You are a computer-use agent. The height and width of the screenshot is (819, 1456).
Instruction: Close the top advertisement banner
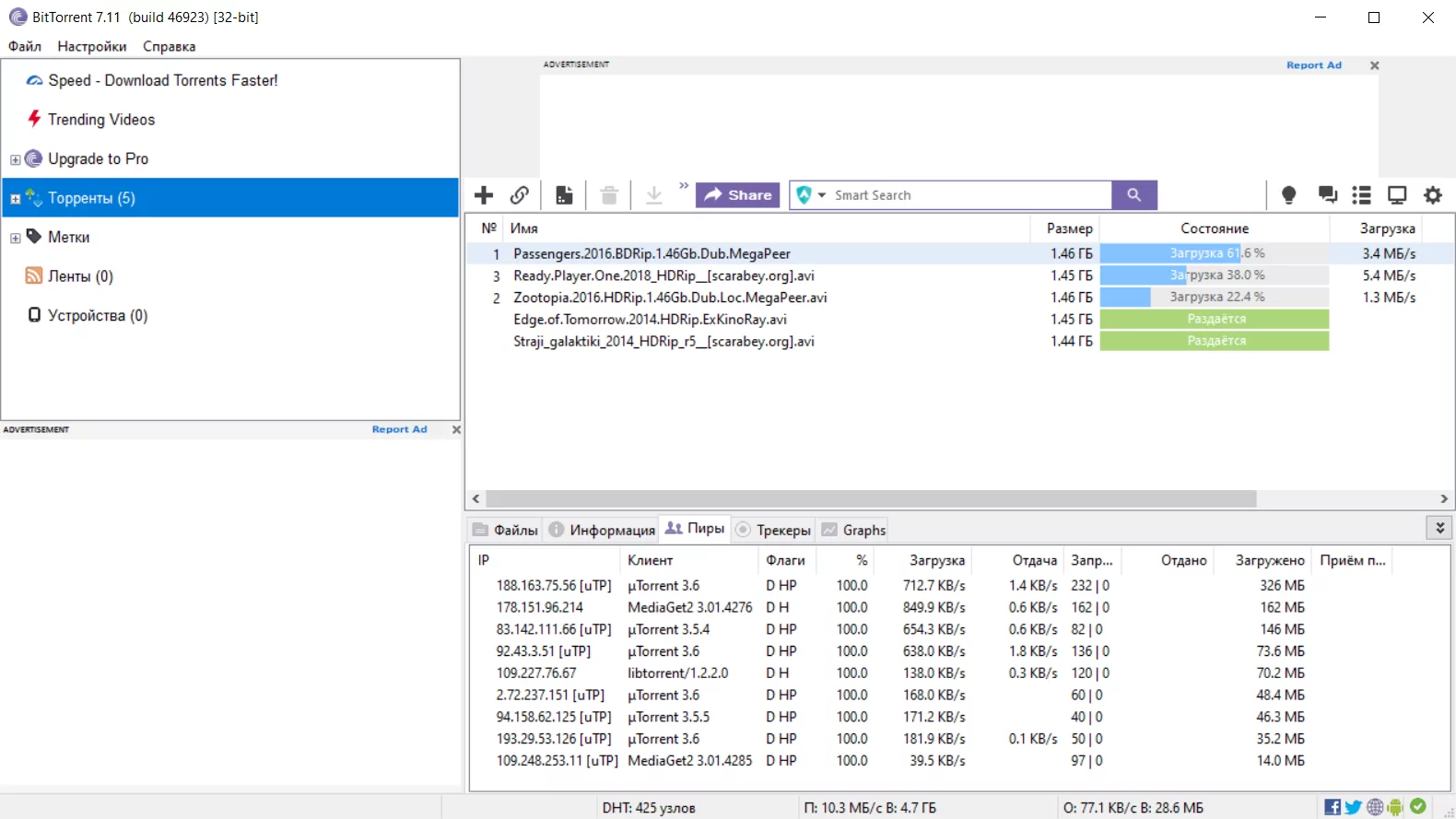click(1375, 65)
